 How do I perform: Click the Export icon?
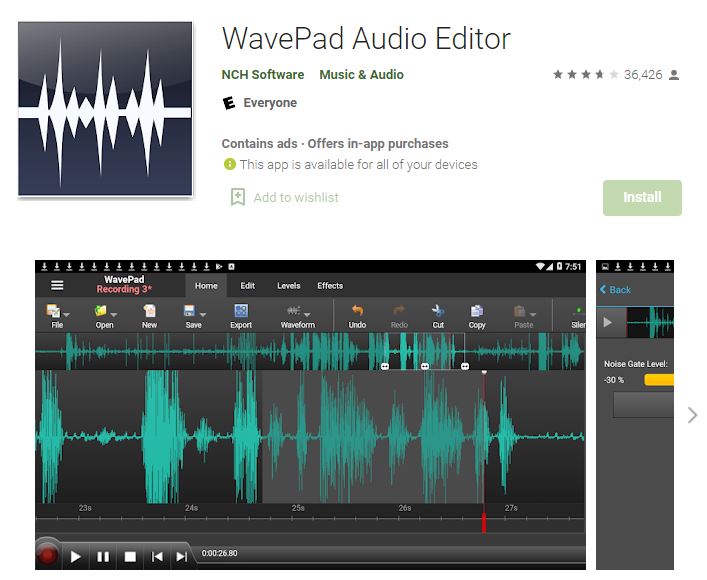(241, 311)
